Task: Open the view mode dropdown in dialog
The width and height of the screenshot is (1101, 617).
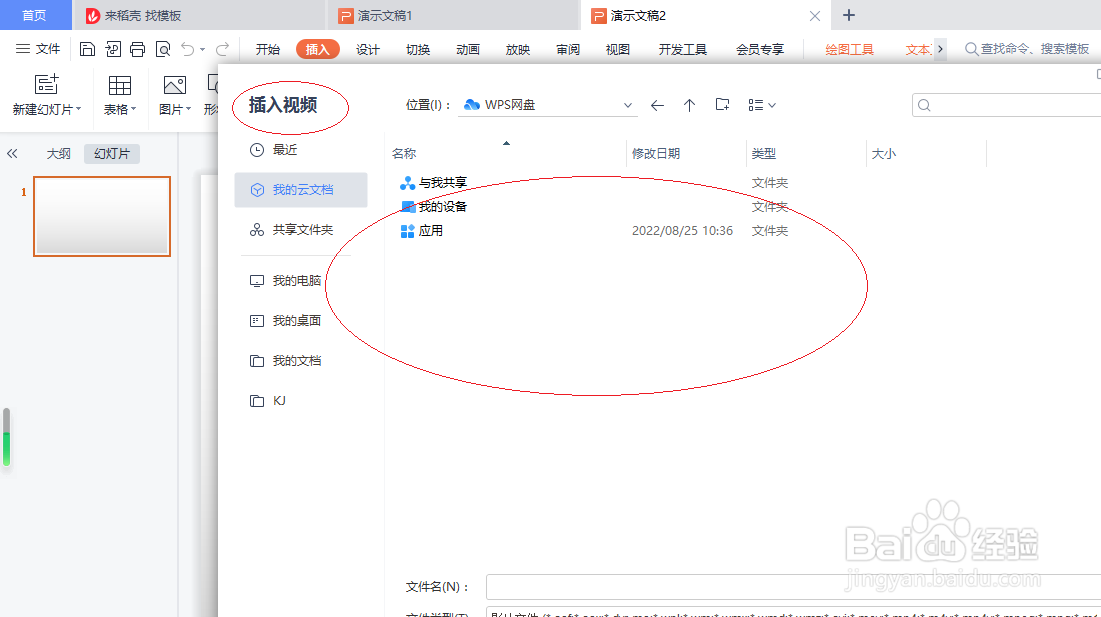Action: coord(763,104)
